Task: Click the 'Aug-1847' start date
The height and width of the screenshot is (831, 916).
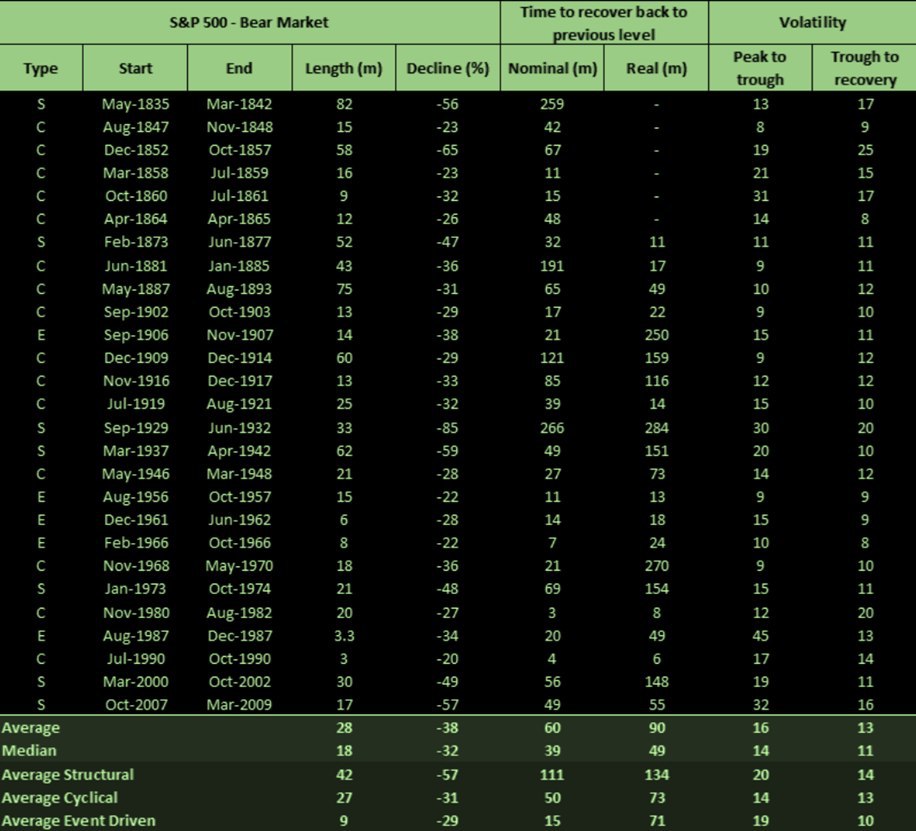Action: click(x=135, y=127)
